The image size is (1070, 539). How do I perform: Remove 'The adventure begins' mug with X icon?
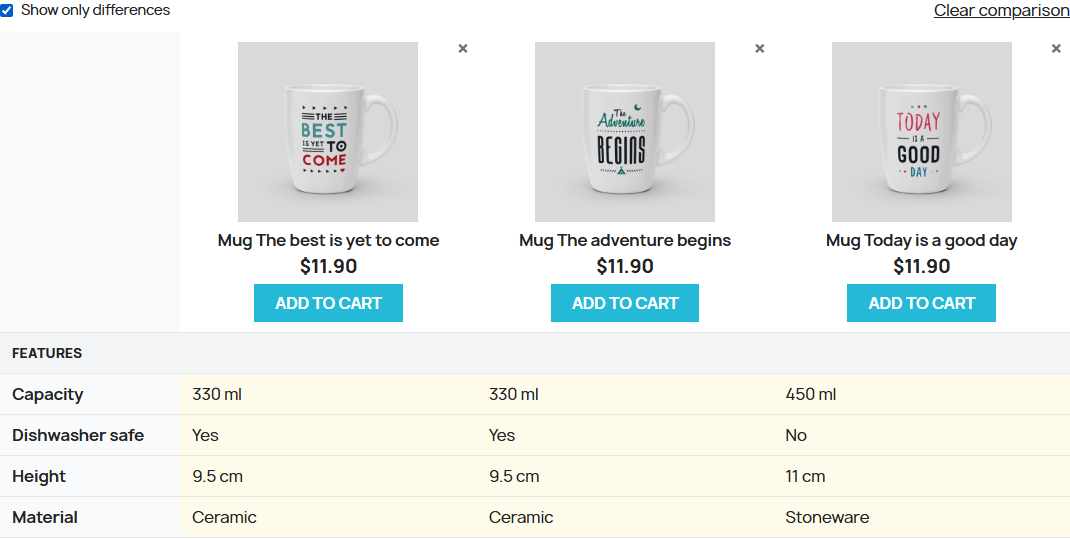tap(760, 48)
